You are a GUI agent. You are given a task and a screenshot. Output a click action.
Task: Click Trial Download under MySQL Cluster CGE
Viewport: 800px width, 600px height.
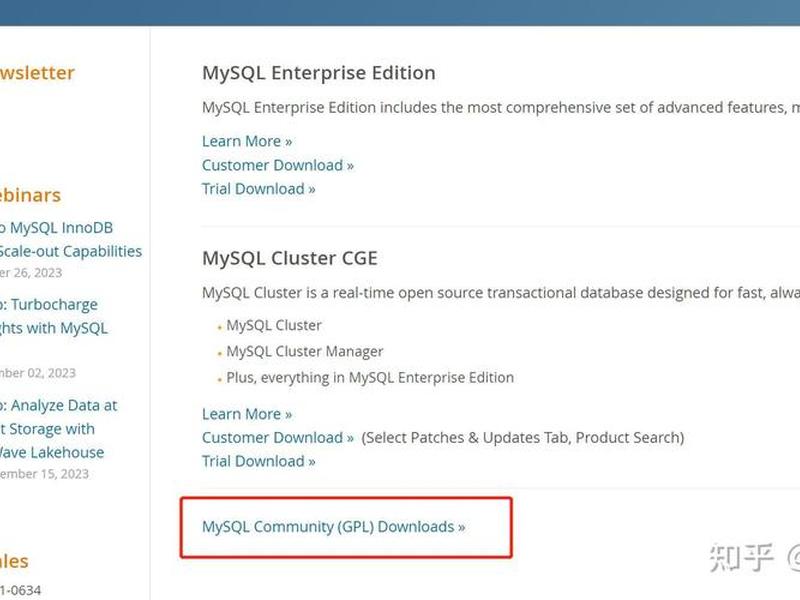(x=259, y=461)
